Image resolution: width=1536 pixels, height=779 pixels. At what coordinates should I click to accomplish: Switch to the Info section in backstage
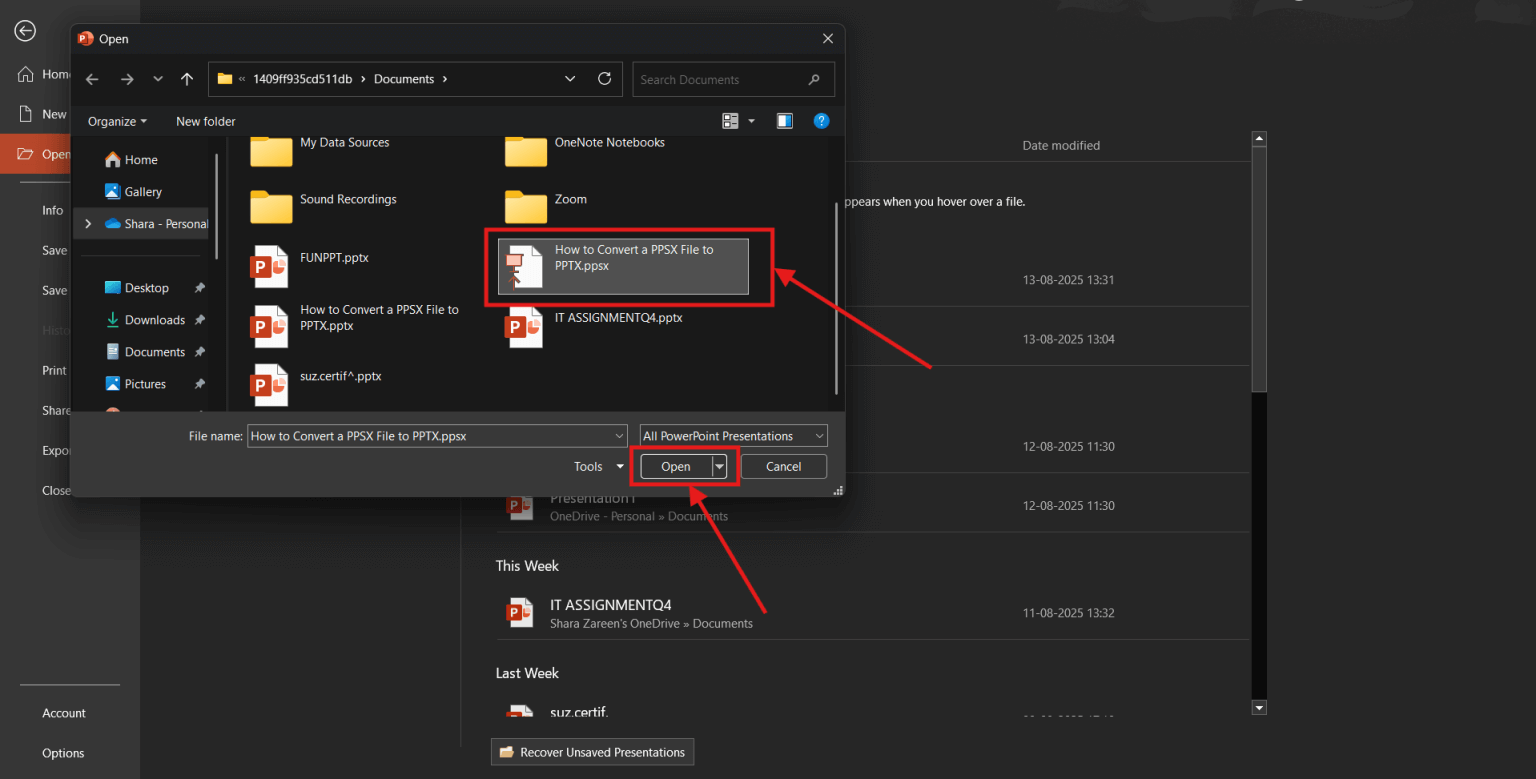click(x=52, y=210)
